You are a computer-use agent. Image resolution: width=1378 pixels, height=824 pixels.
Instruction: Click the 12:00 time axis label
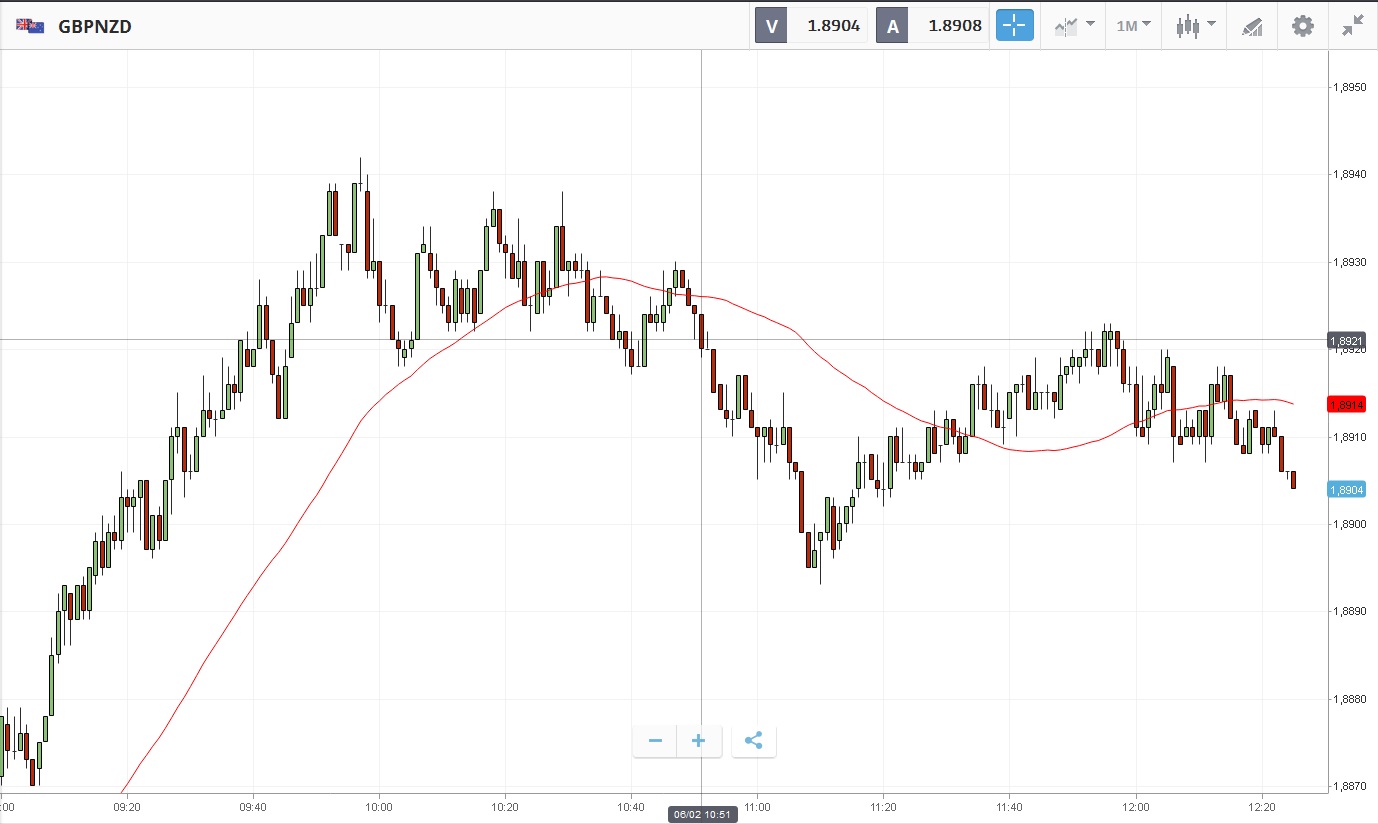[x=1136, y=806]
